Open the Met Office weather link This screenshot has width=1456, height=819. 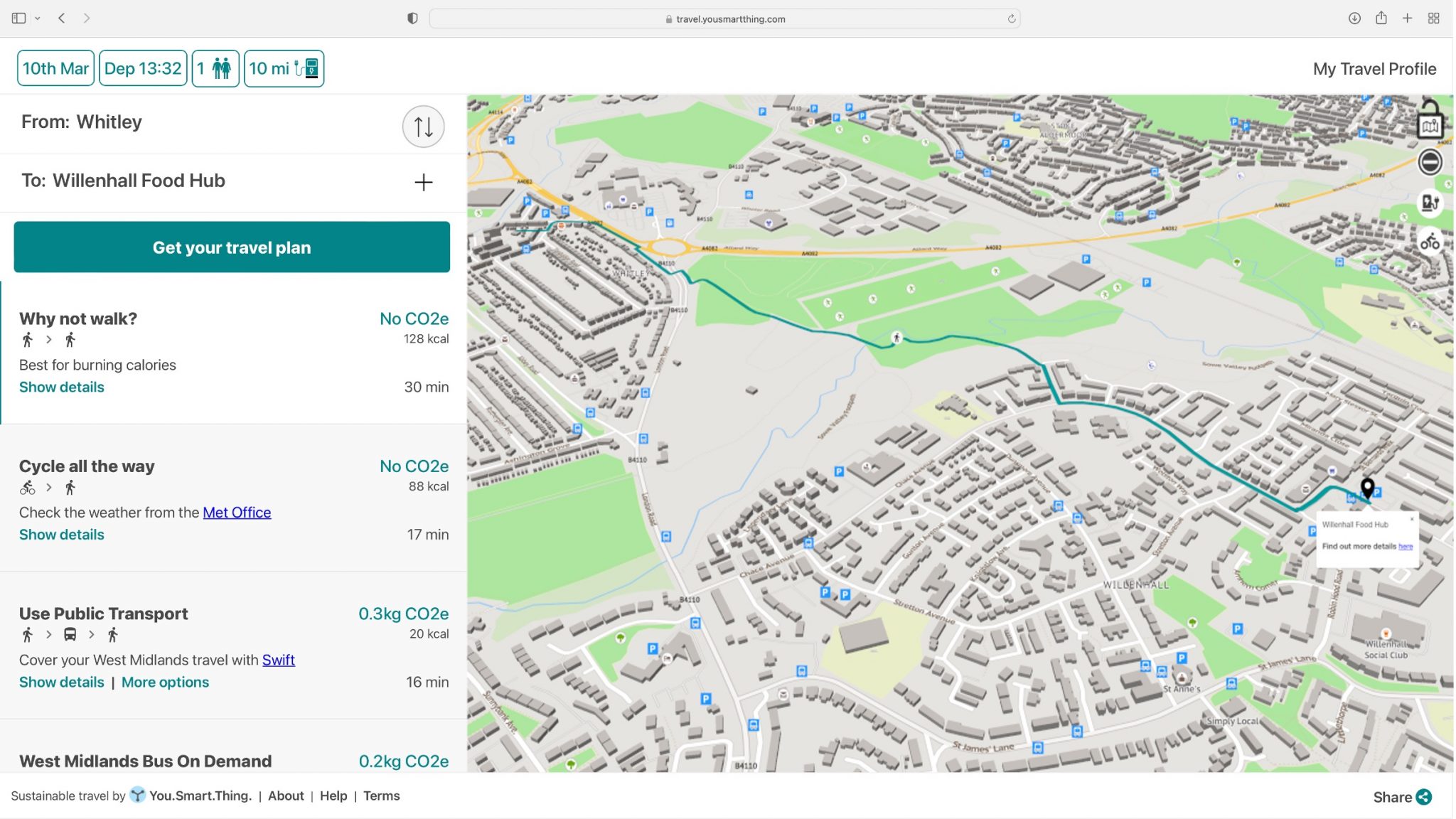pyautogui.click(x=237, y=512)
